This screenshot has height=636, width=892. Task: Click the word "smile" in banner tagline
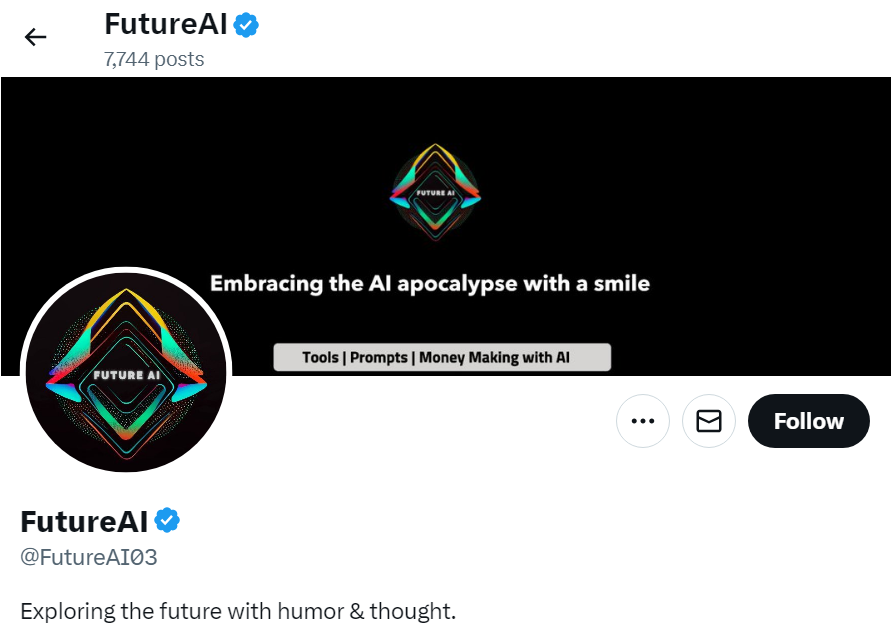click(x=620, y=284)
